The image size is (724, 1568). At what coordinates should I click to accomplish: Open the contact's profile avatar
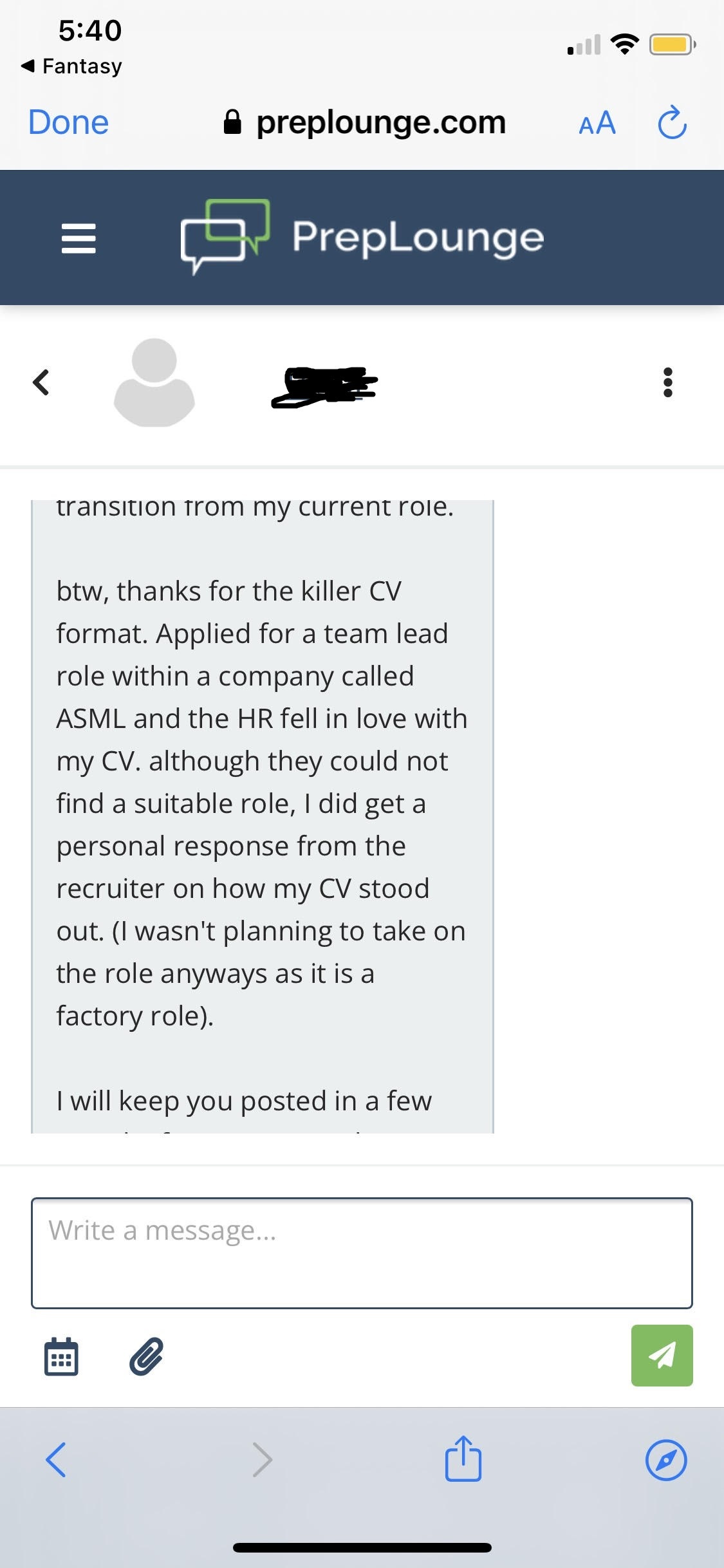[x=154, y=382]
